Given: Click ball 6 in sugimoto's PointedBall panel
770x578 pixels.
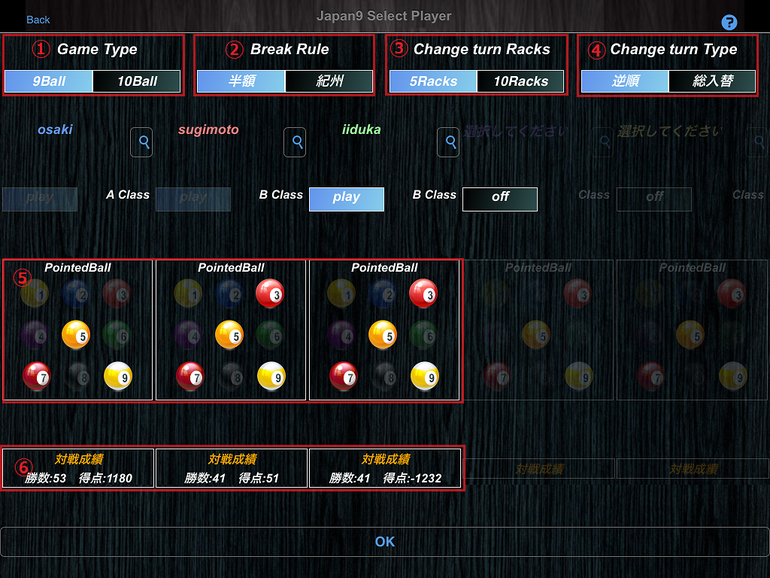Looking at the screenshot, I should point(270,335).
